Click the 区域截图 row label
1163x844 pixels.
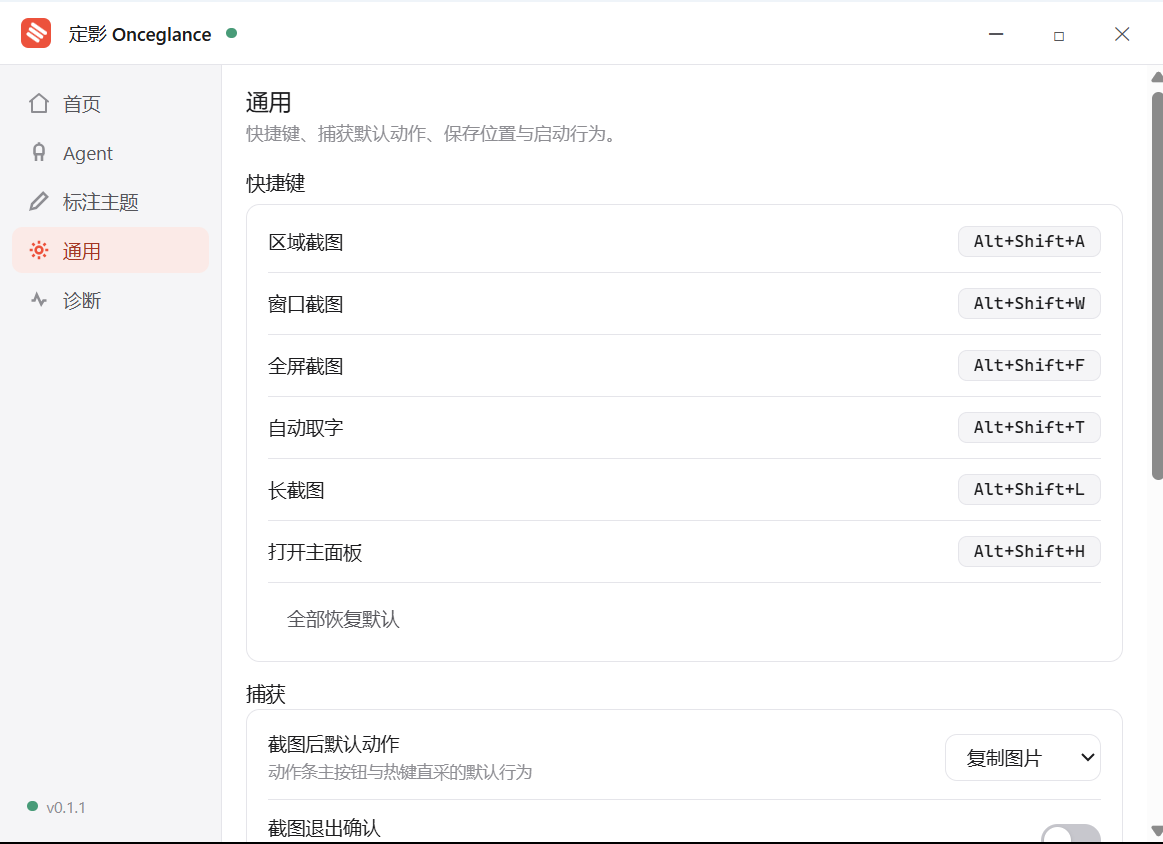pos(306,243)
